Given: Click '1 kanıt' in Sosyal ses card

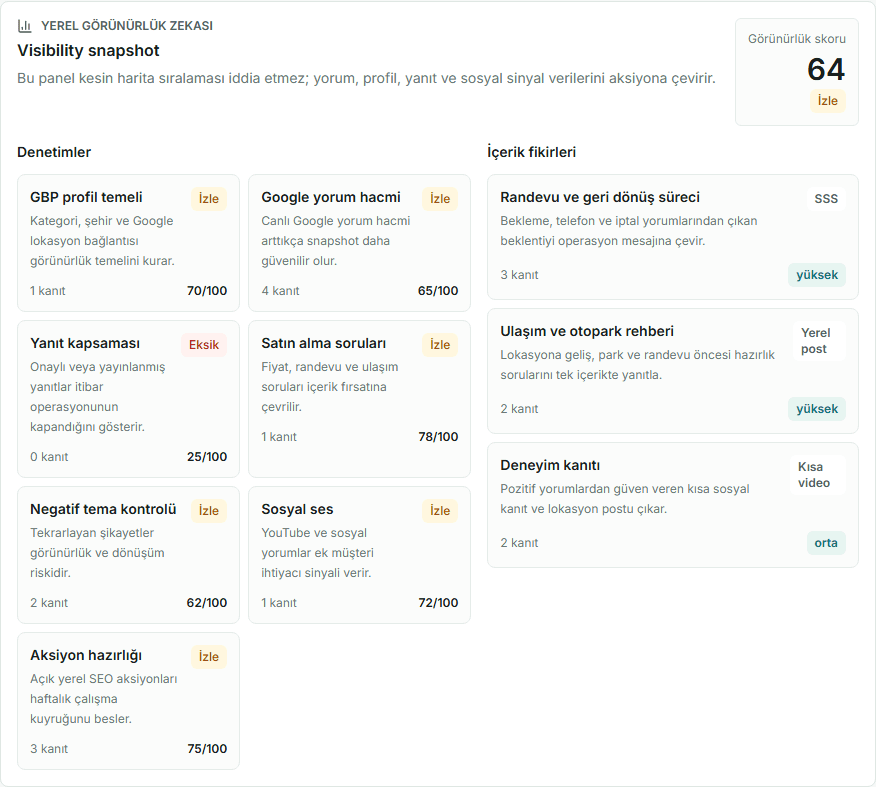Looking at the screenshot, I should [279, 603].
